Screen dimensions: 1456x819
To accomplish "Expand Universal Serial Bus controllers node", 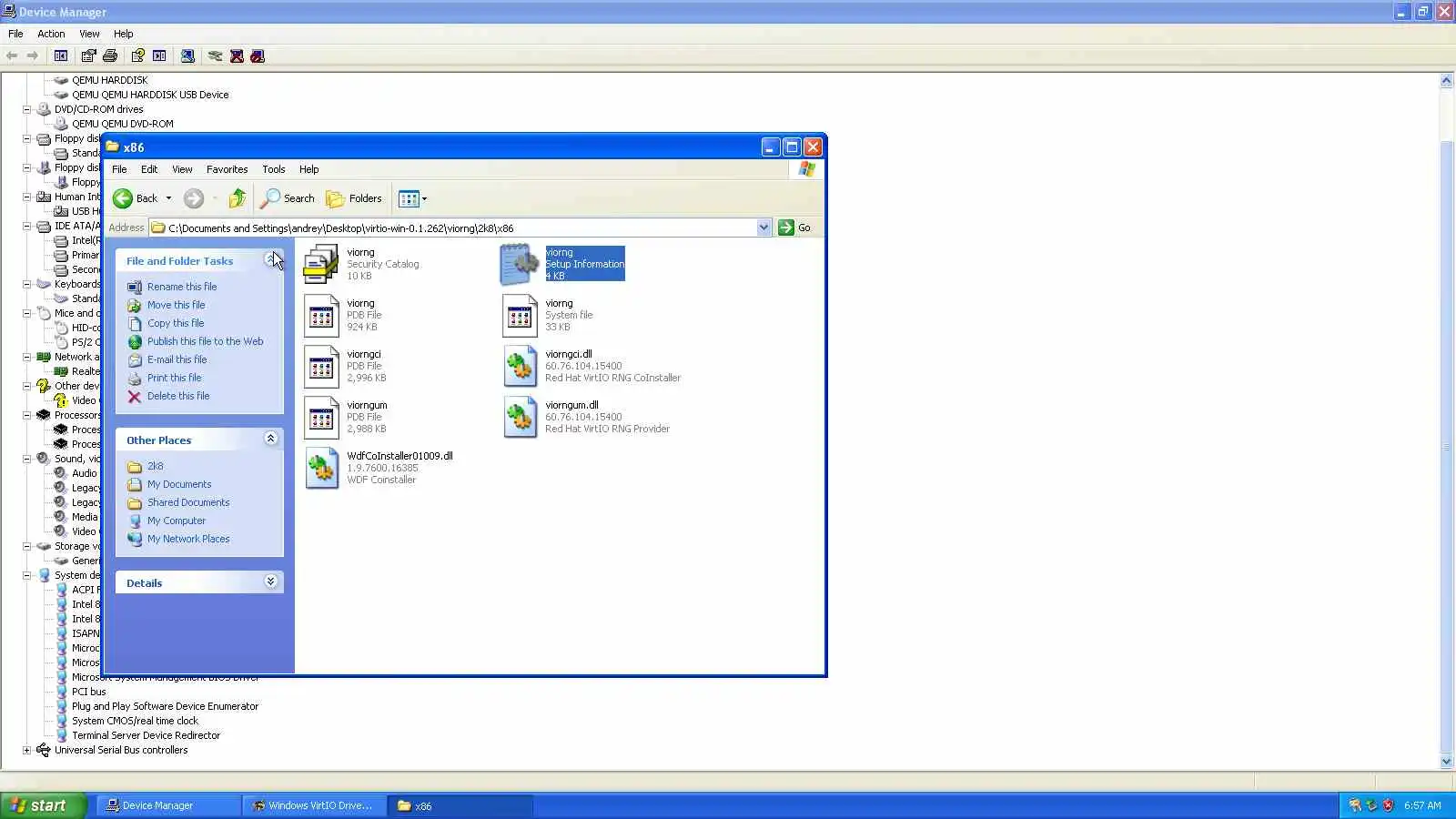I will (x=26, y=750).
